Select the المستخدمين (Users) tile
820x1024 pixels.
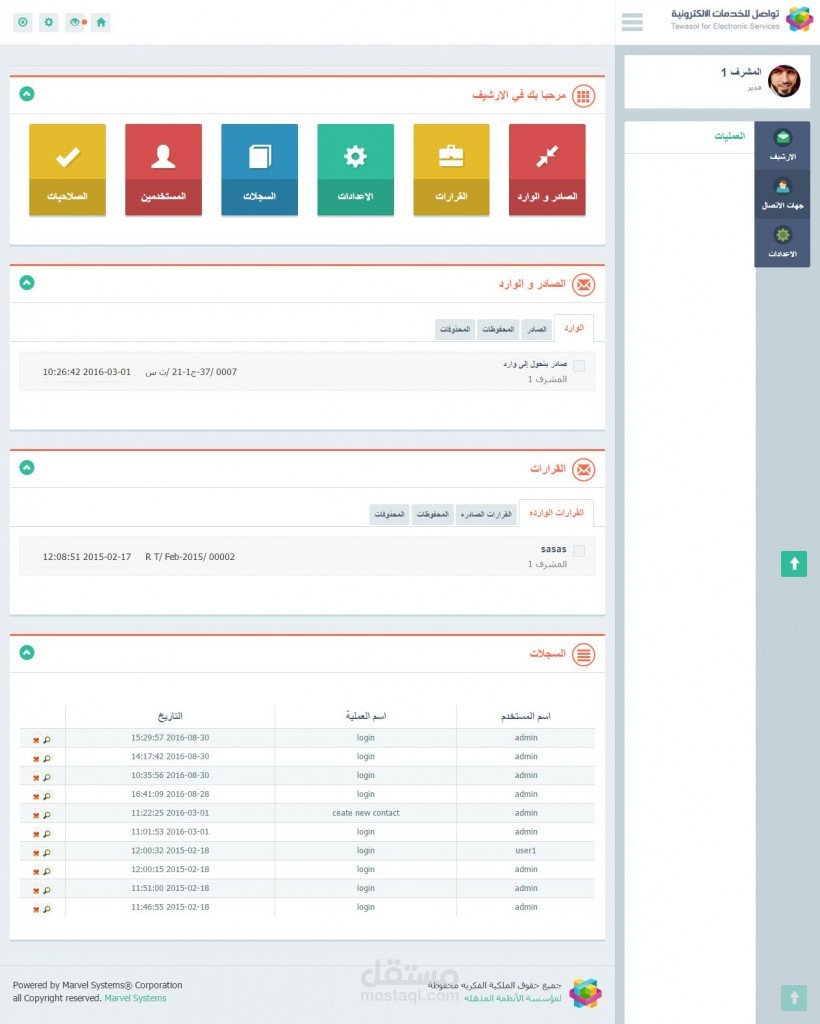click(x=163, y=167)
